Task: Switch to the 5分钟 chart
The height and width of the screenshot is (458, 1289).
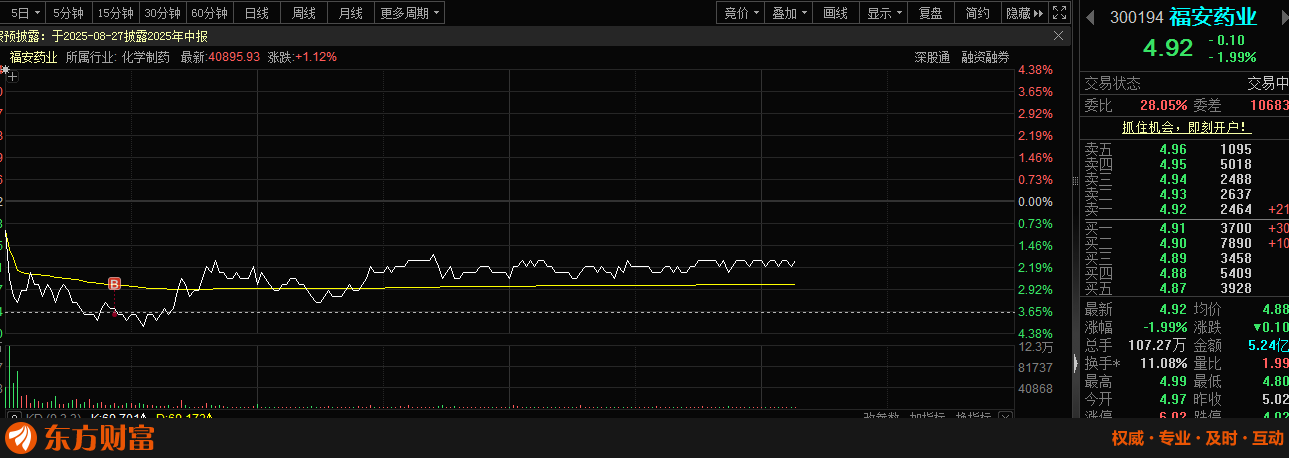Action: [x=69, y=13]
